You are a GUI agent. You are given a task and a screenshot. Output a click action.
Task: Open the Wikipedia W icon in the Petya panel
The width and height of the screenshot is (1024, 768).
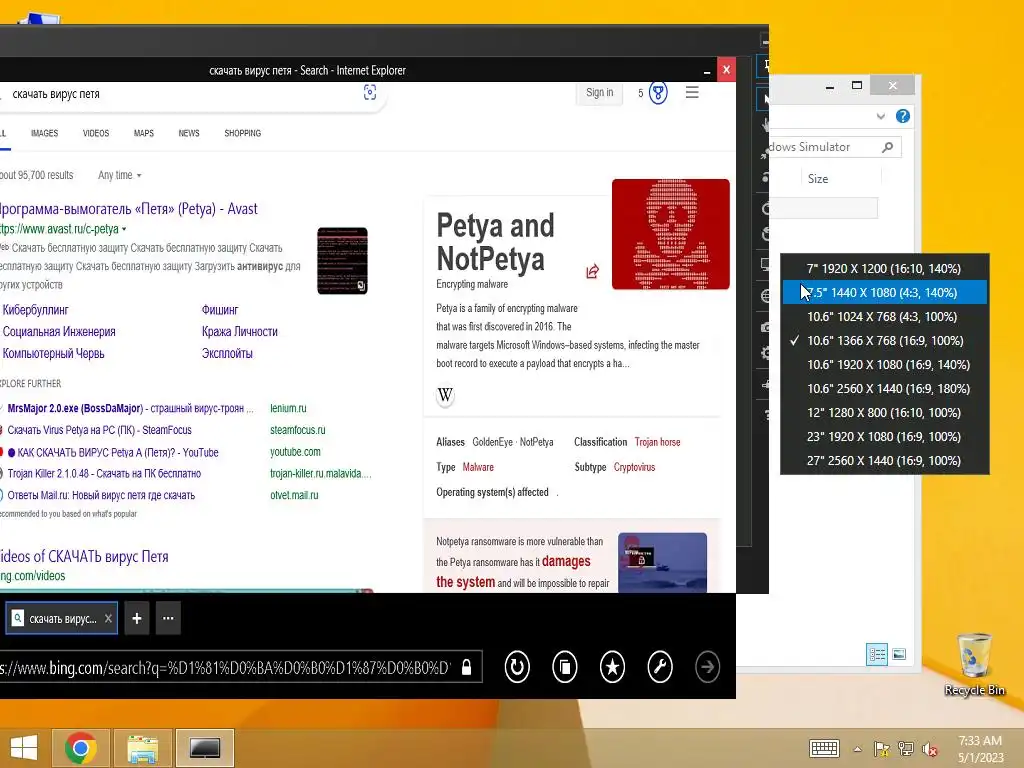point(445,394)
